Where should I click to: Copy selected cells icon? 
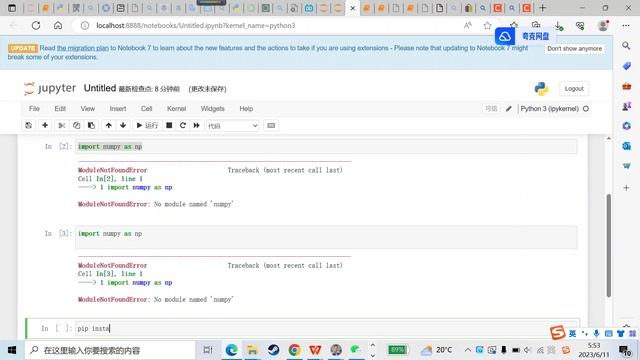tap(76, 125)
